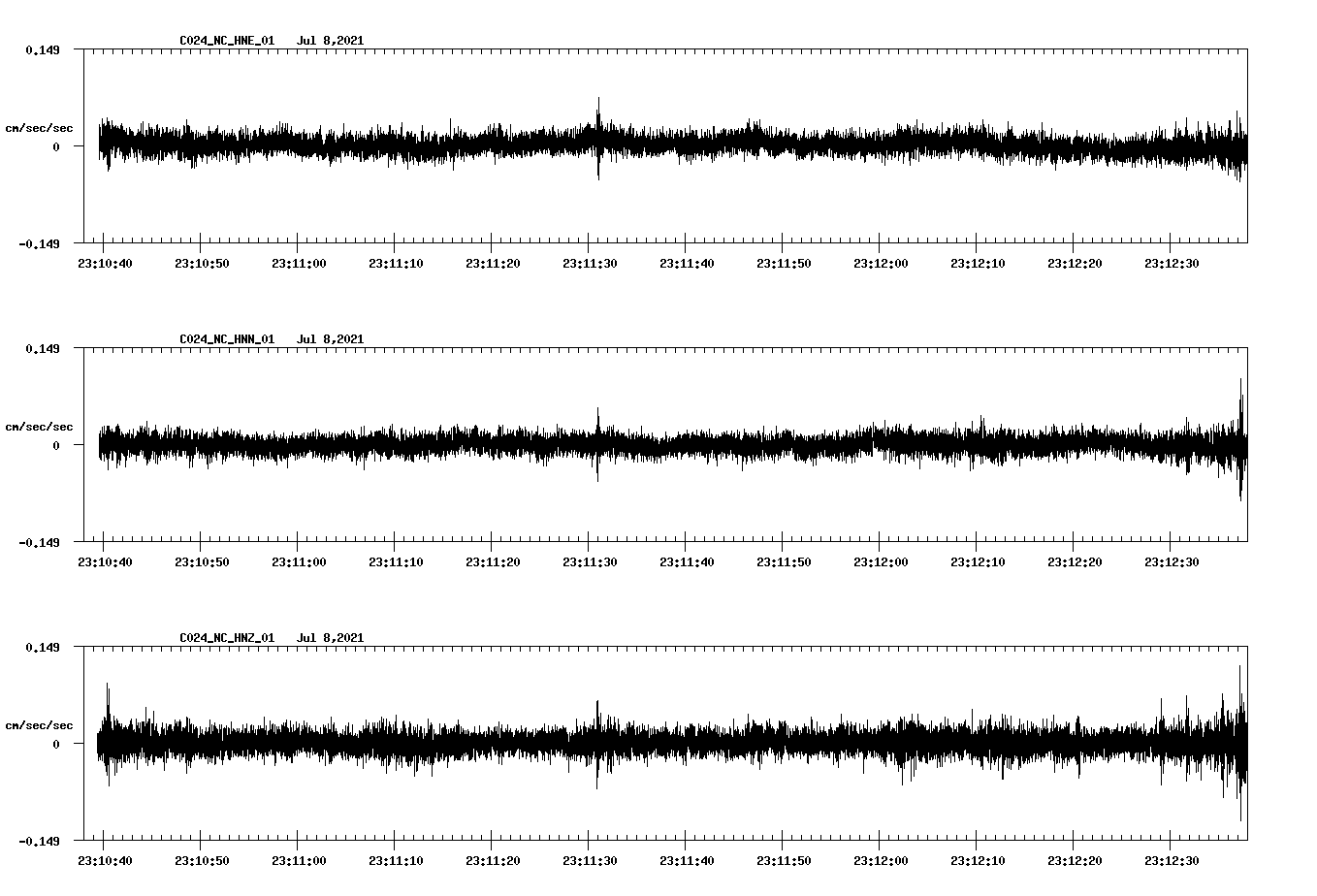Choose 23:10:50 time label under HNZ plot
1317x896 pixels.
click(202, 861)
